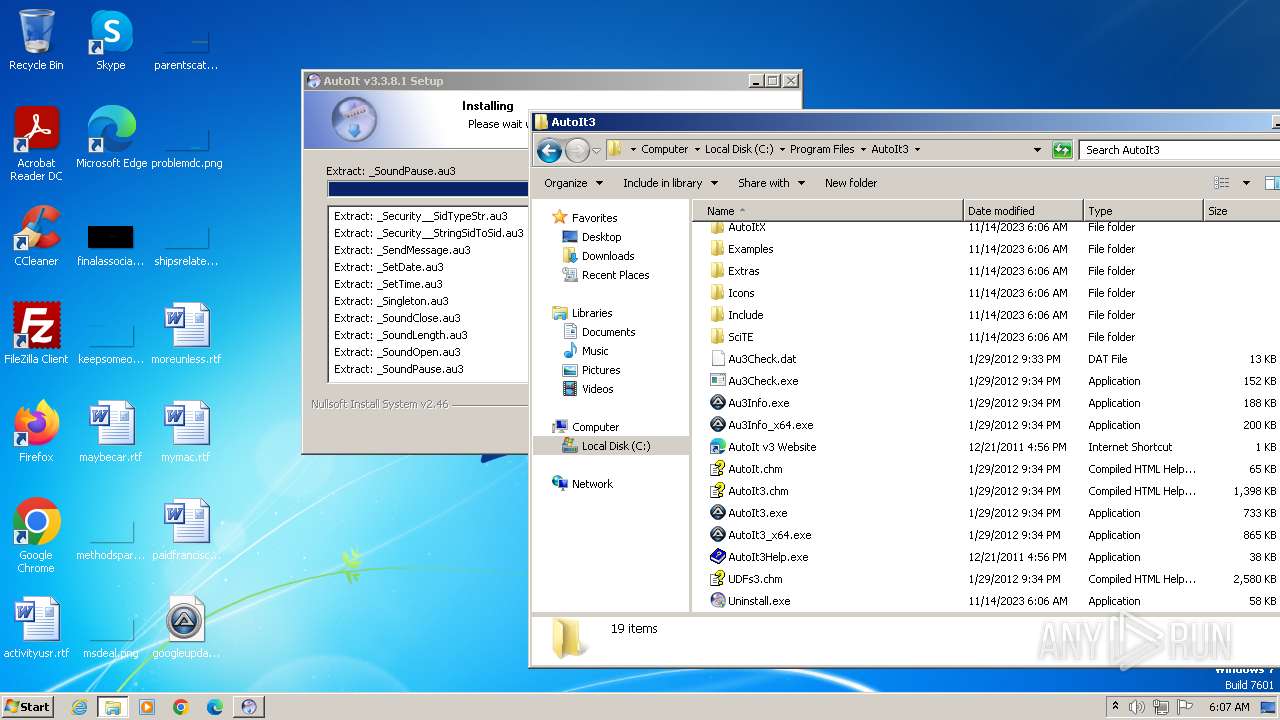1280x720 pixels.
Task: Click the Search AutoIt3 field
Action: pyautogui.click(x=1180, y=150)
